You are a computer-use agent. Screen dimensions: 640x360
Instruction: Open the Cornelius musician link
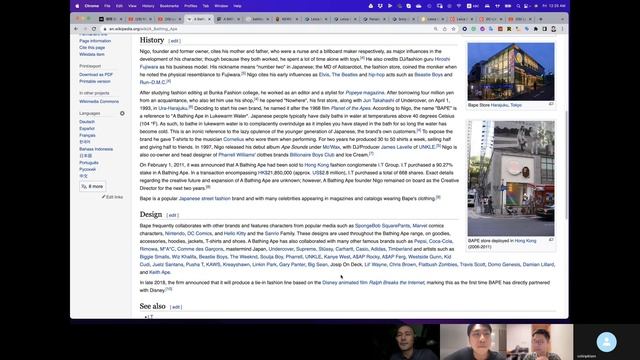click(x=233, y=139)
